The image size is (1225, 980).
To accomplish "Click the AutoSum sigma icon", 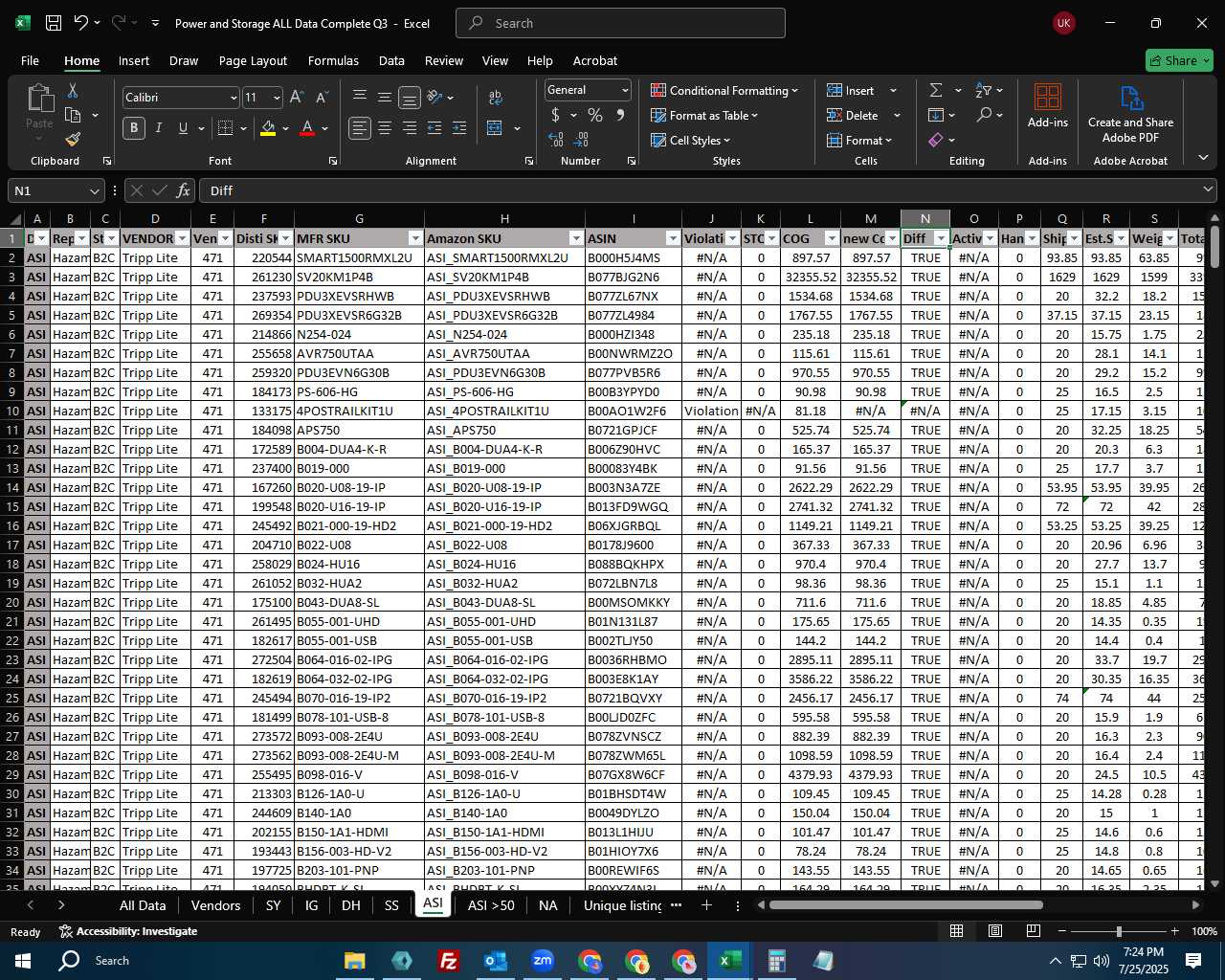I will tap(935, 90).
